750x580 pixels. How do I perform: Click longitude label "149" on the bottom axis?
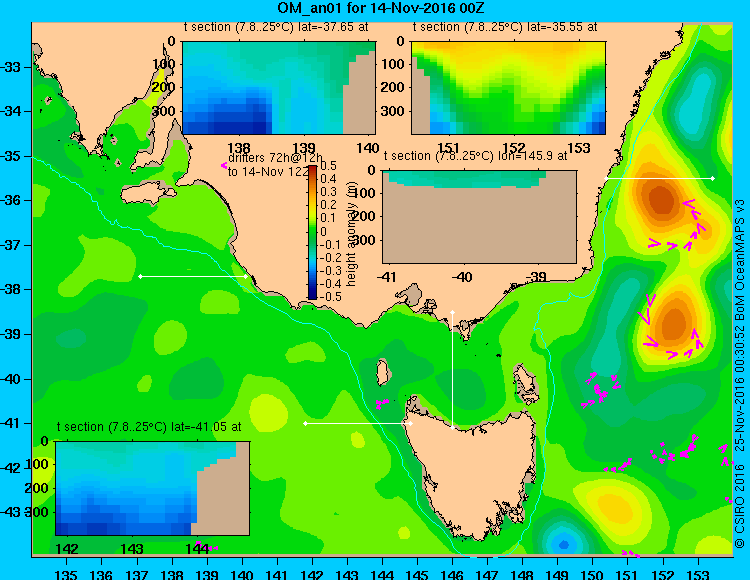[557, 574]
